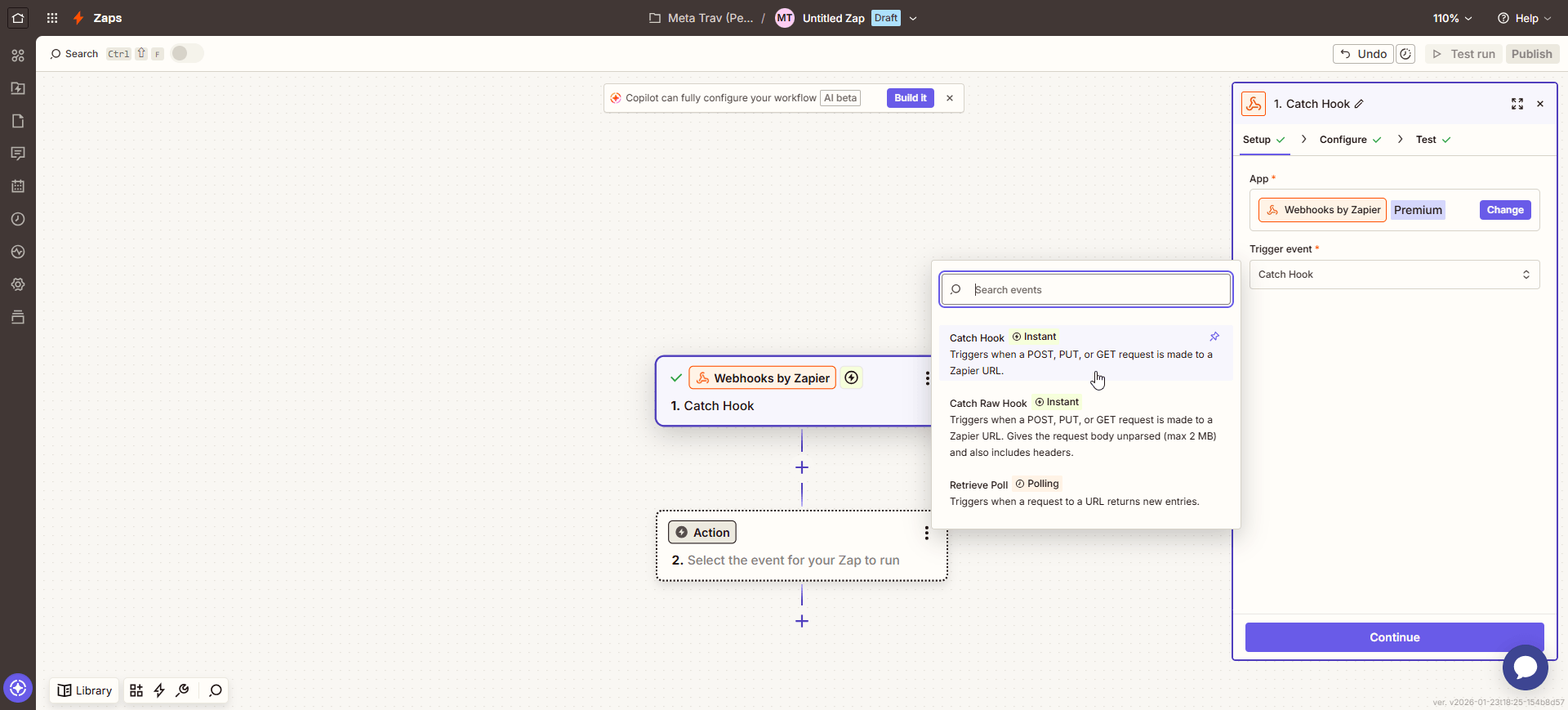Viewport: 1568px width, 710px height.
Task: Click the Undo button
Action: 1363,54
